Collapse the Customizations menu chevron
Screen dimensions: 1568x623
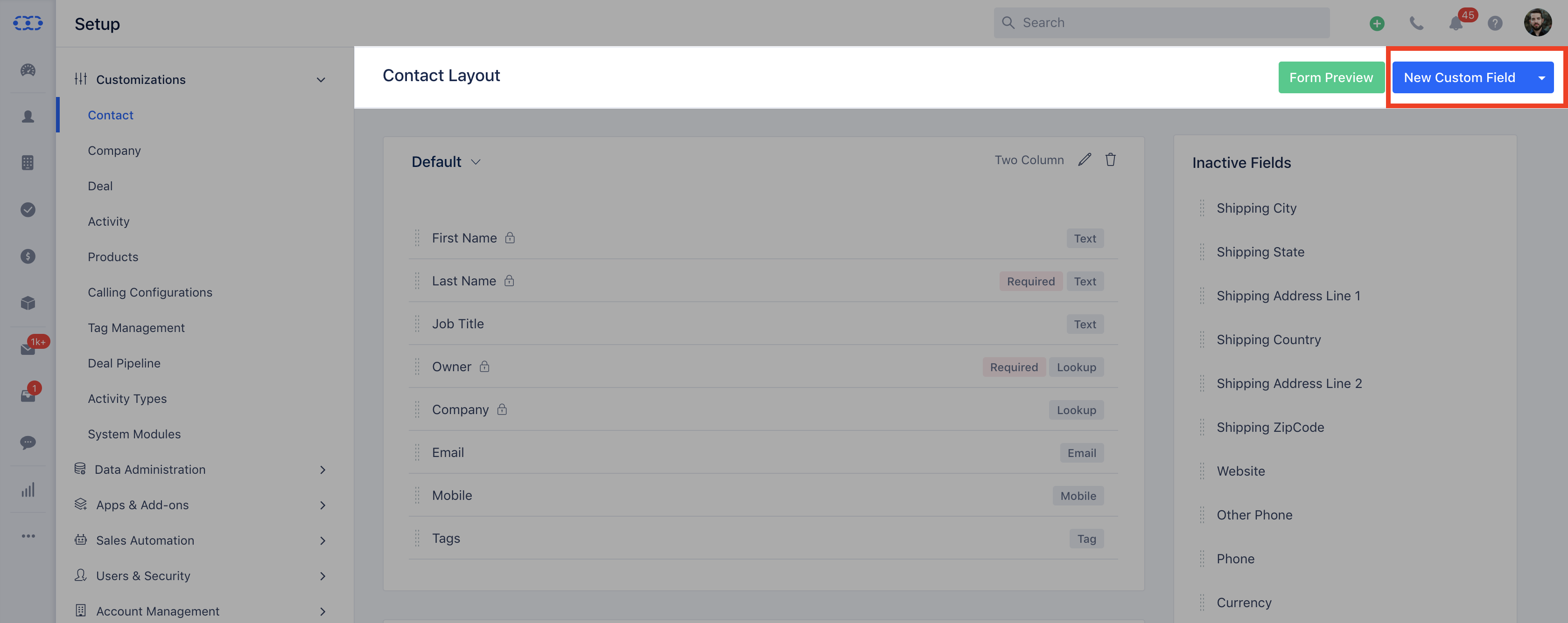point(321,80)
